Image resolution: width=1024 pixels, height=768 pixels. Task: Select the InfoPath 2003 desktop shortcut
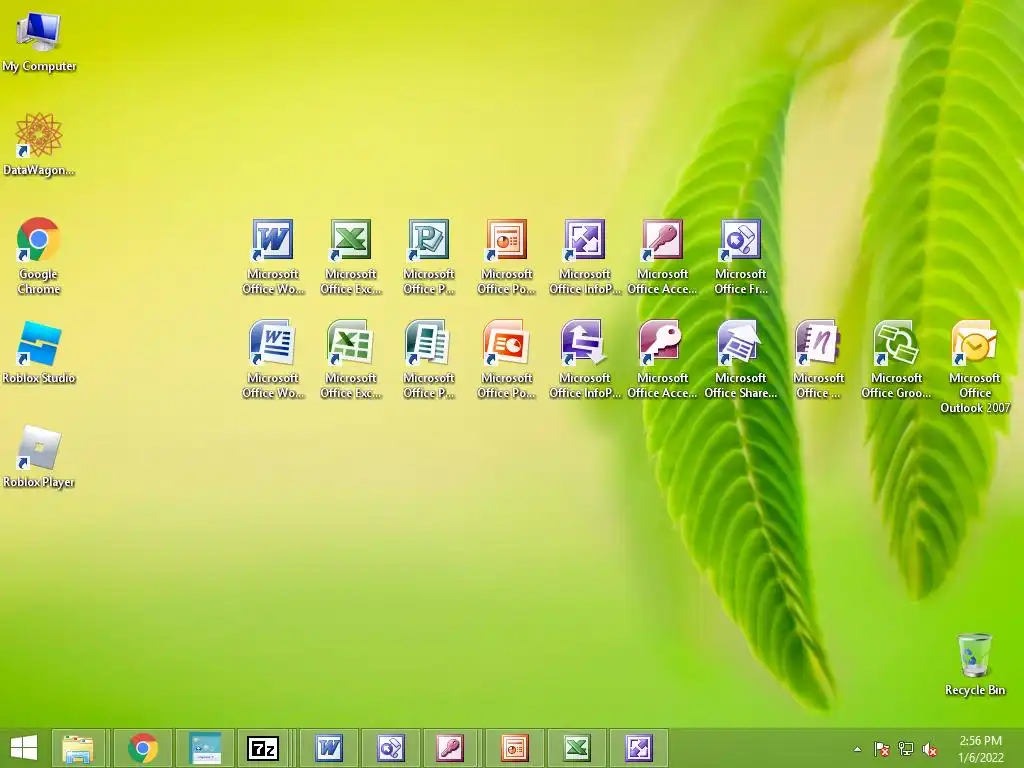pos(584,256)
